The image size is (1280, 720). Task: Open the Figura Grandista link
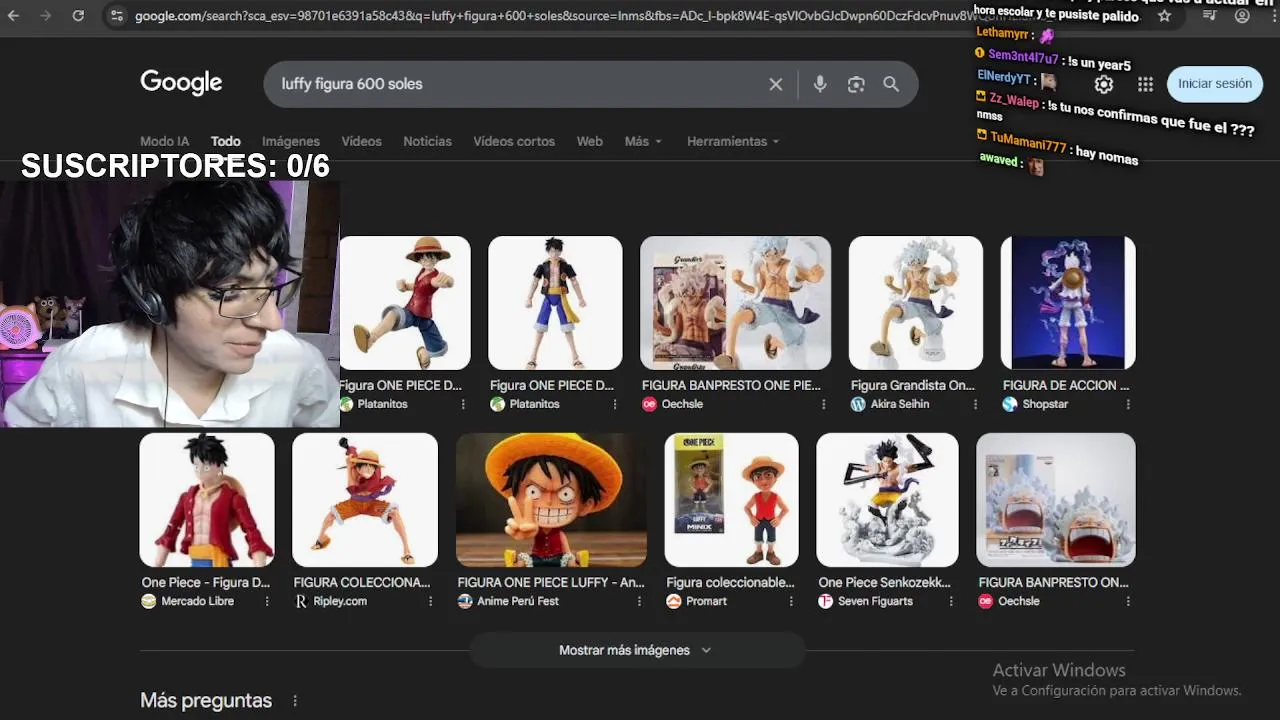[x=912, y=385]
